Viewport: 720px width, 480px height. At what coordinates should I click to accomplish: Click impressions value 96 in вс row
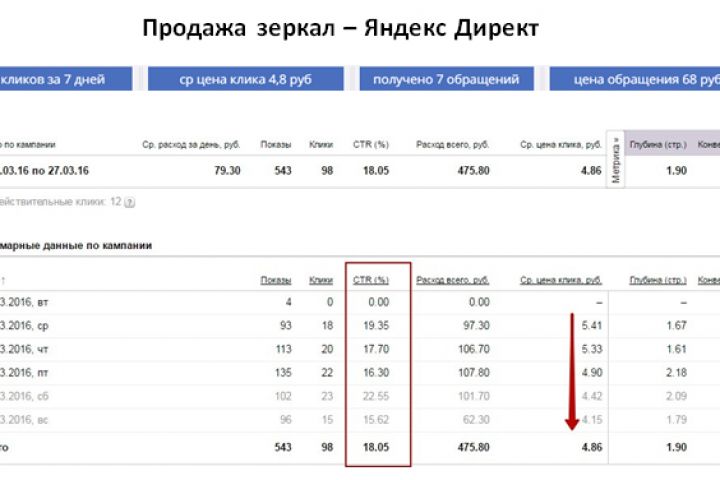click(x=286, y=419)
